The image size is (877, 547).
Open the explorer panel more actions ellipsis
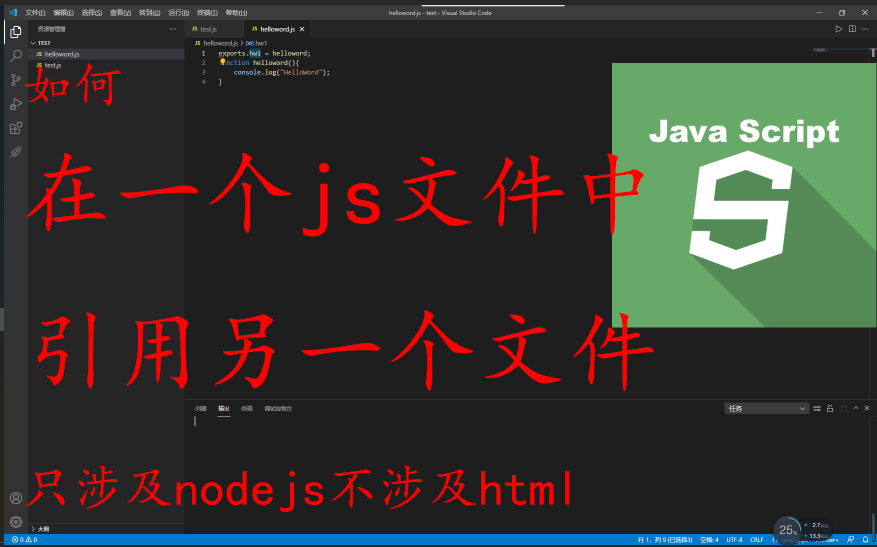173,29
